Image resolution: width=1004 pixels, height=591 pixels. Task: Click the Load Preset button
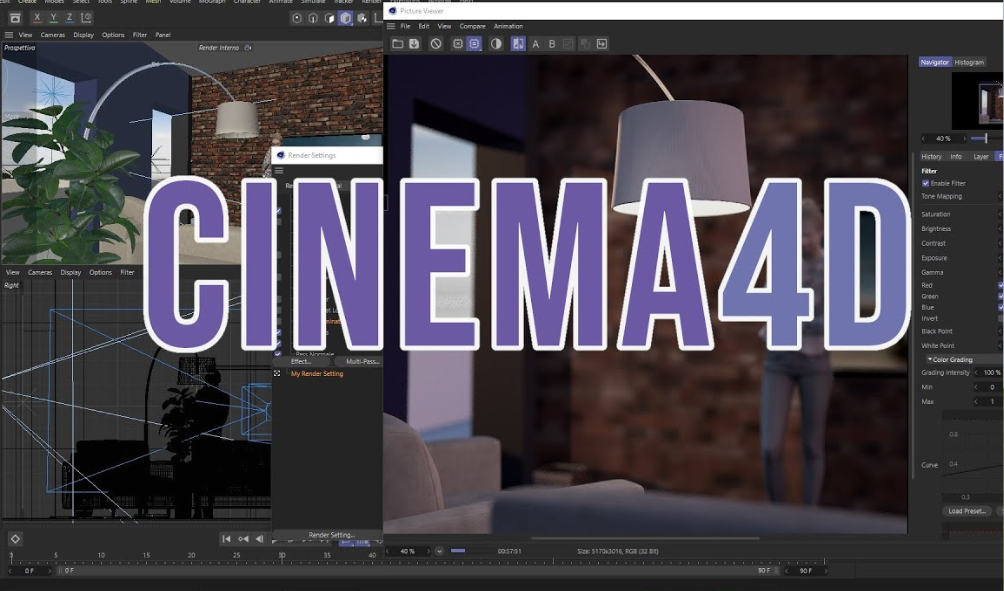967,511
